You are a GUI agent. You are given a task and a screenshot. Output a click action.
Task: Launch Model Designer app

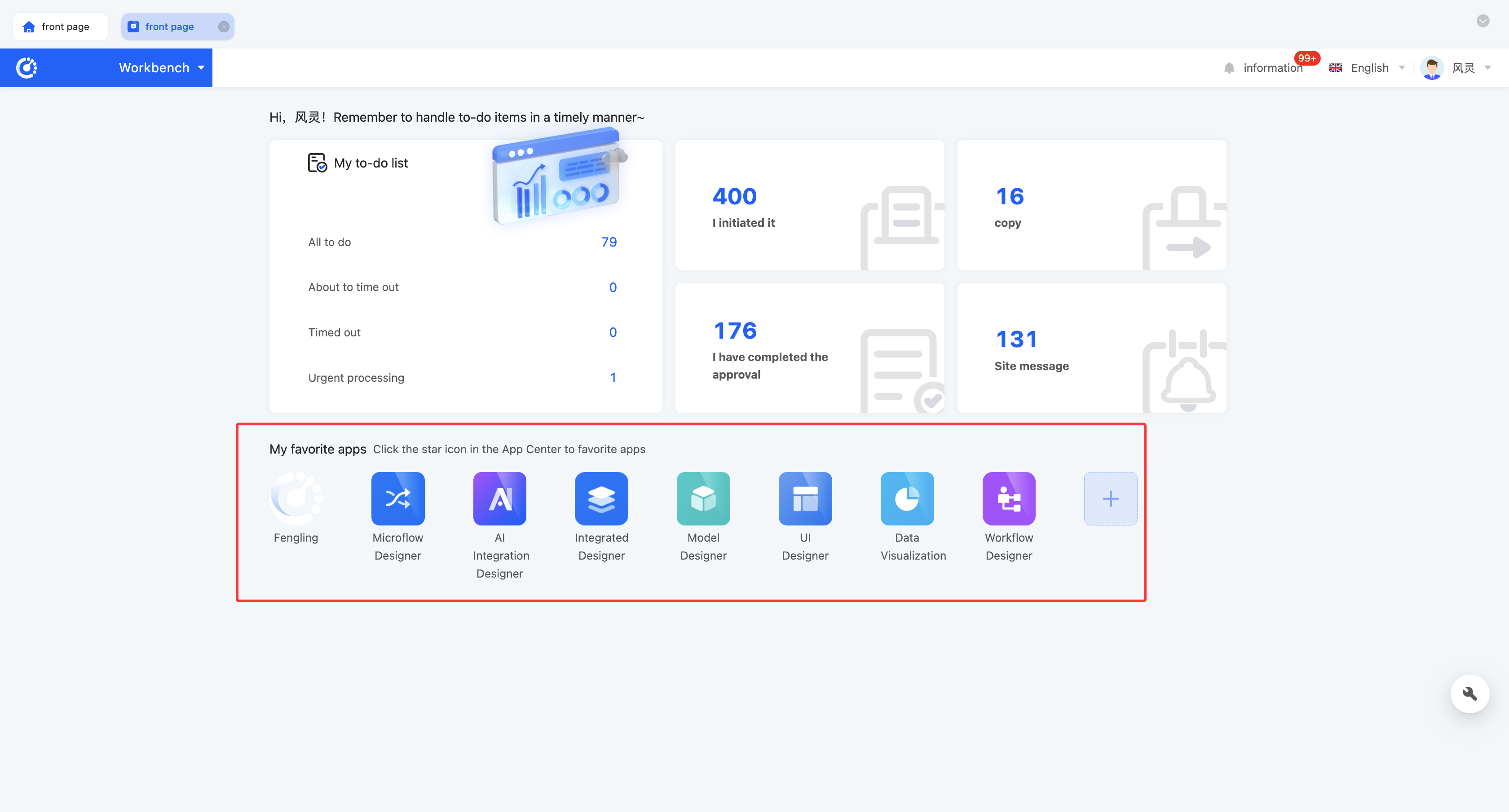(703, 498)
